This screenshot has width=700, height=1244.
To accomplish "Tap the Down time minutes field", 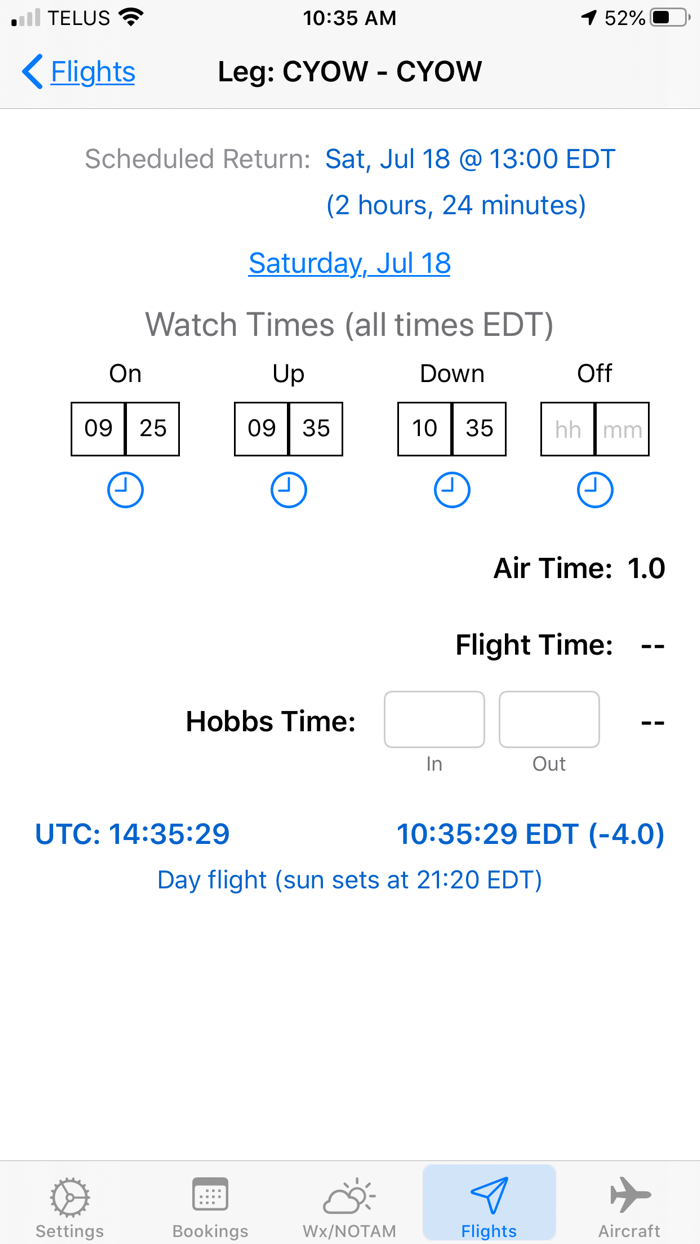I will (478, 428).
